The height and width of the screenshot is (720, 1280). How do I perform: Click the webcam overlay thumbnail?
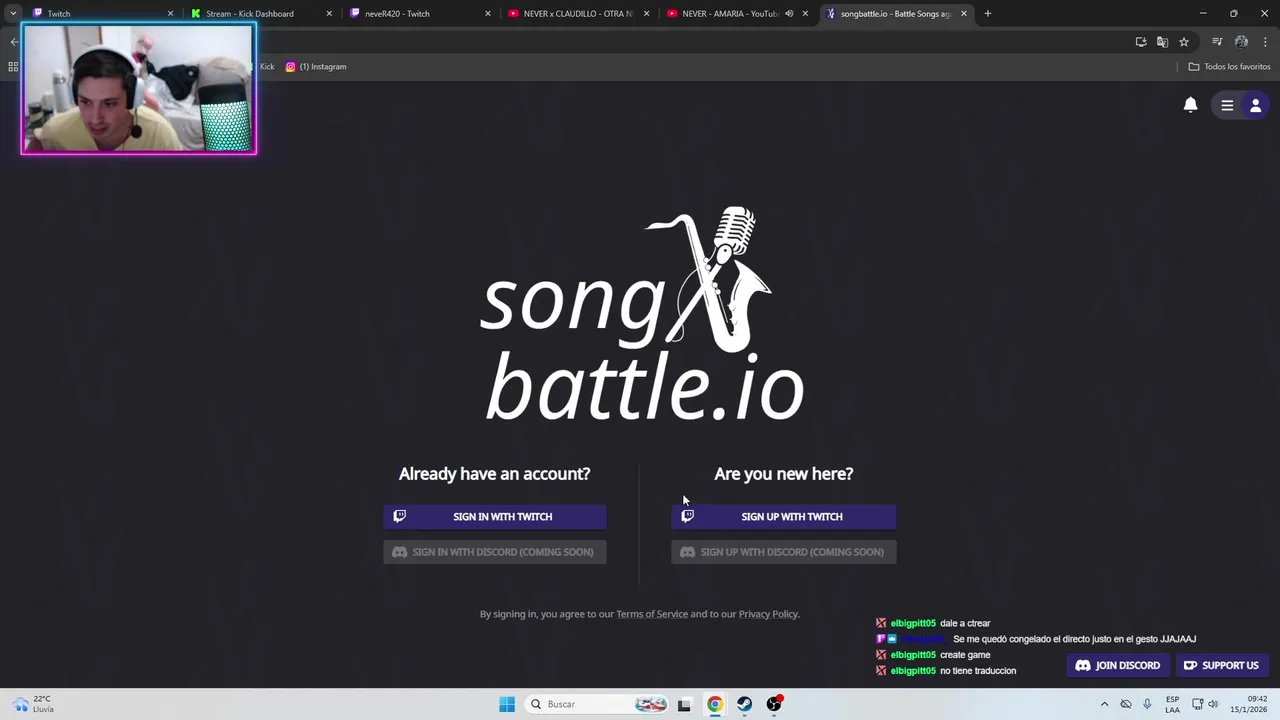[139, 89]
